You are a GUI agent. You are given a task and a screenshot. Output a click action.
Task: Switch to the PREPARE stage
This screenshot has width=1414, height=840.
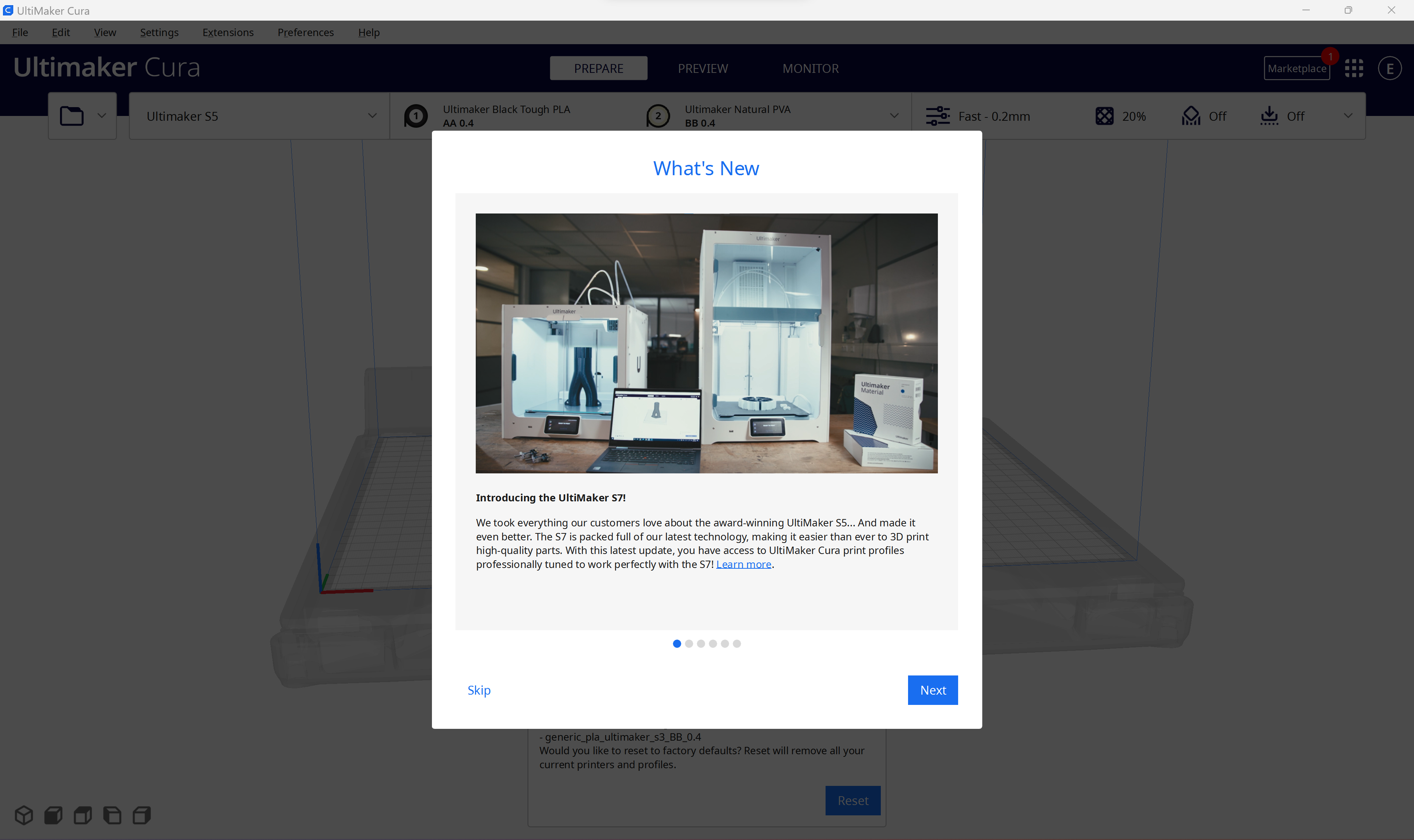[598, 68]
